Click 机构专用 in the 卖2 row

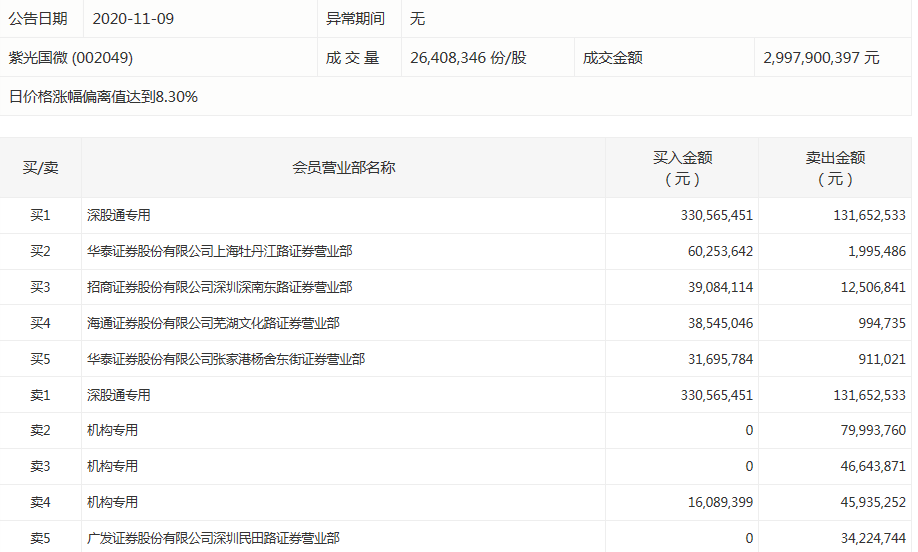click(x=112, y=431)
